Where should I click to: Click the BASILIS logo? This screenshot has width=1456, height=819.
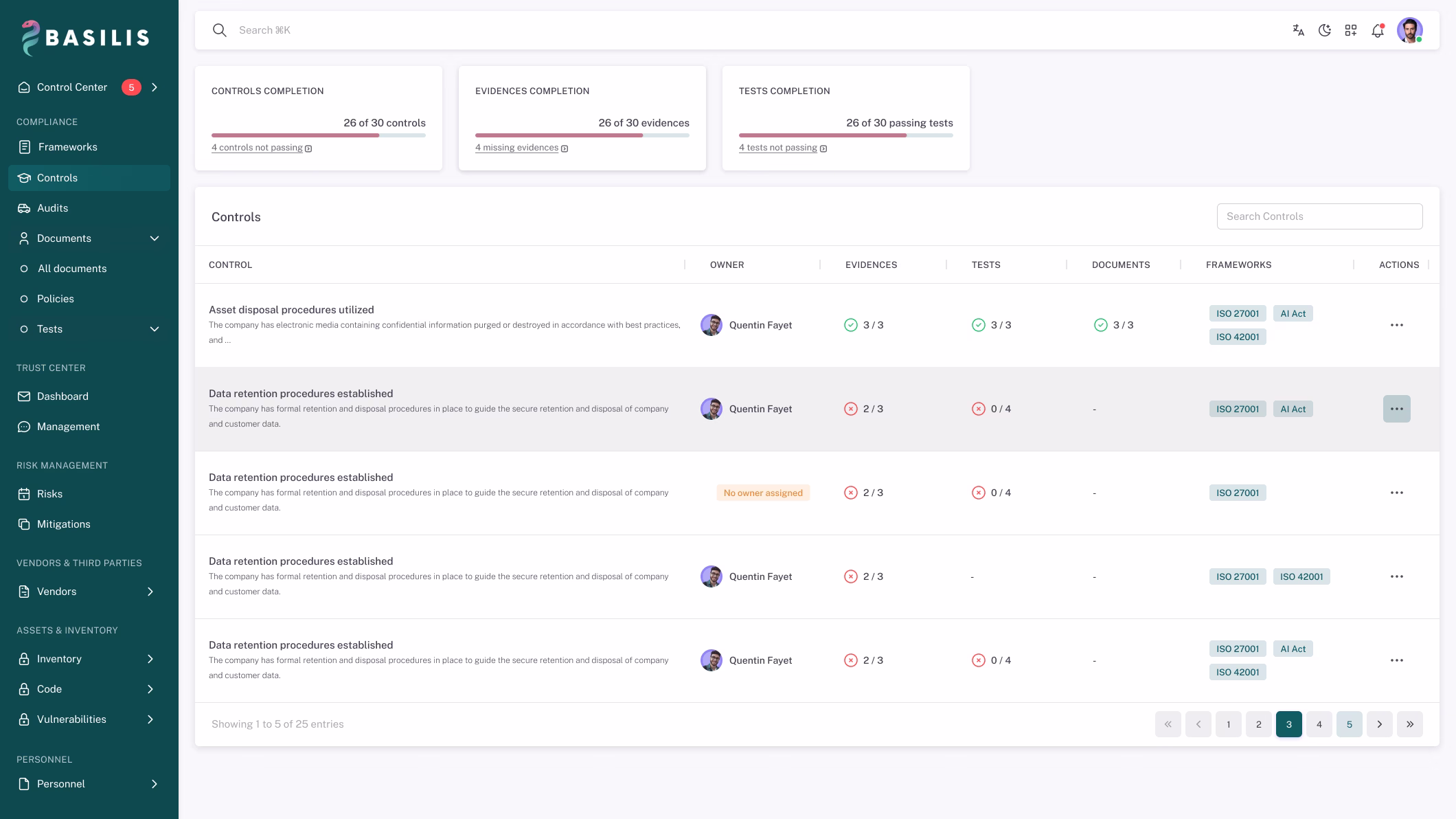[x=86, y=37]
